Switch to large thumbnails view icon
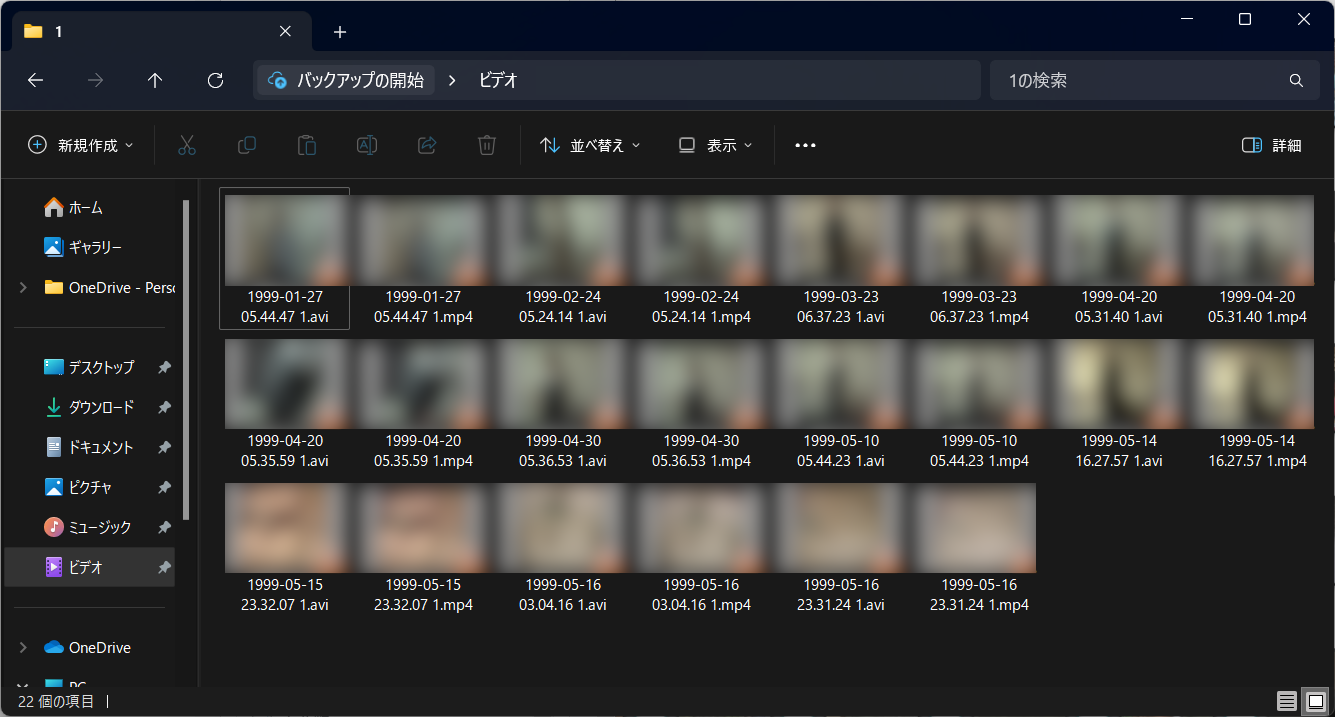This screenshot has width=1335, height=717. point(1316,701)
